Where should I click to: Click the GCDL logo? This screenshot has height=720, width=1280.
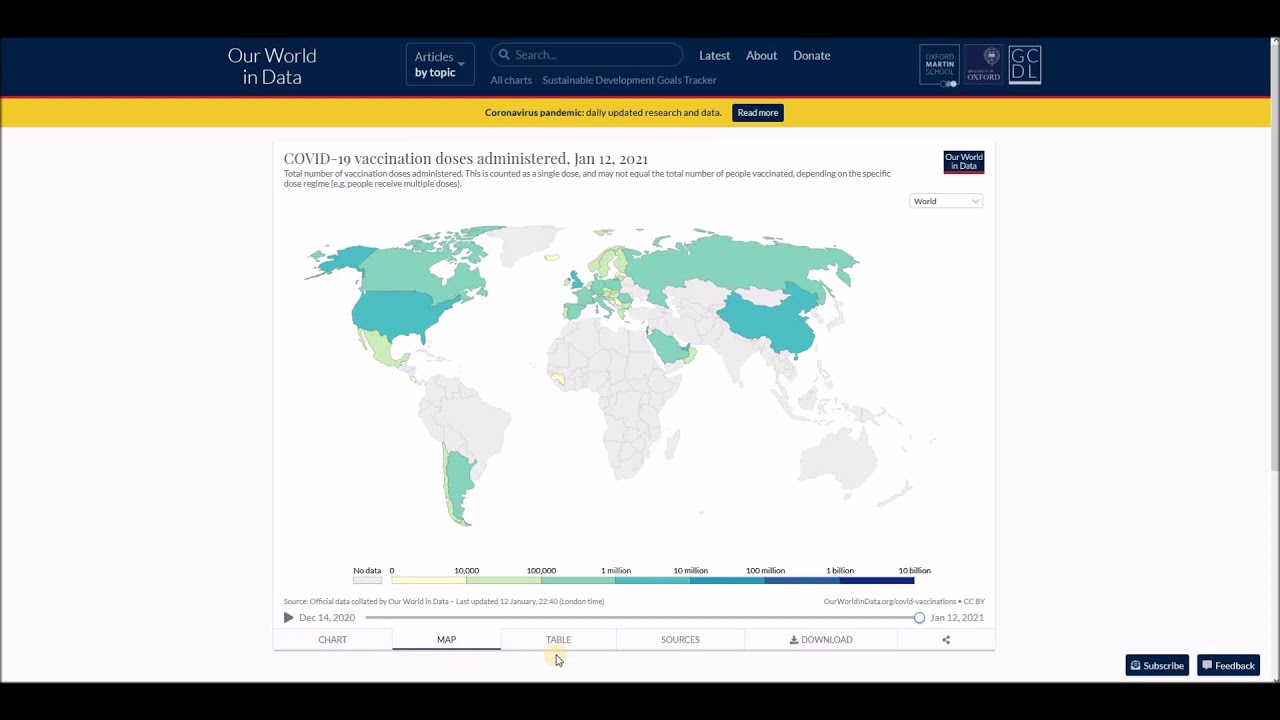(1025, 65)
